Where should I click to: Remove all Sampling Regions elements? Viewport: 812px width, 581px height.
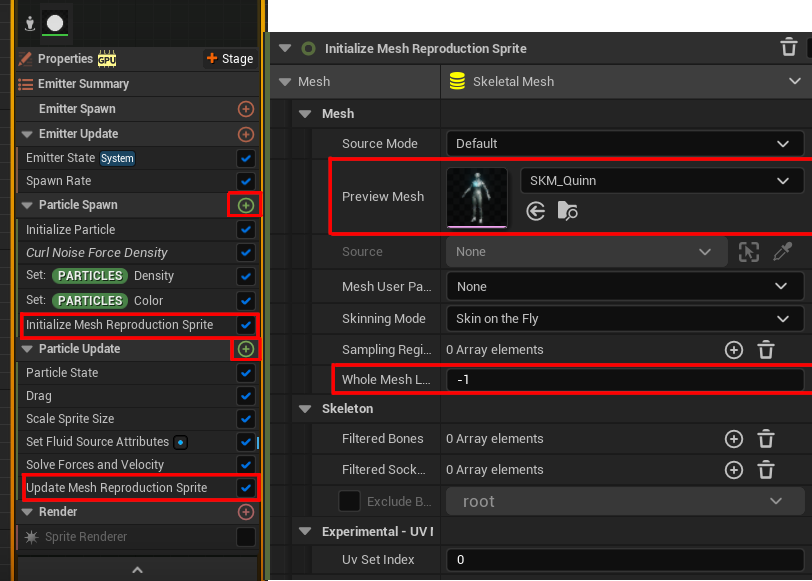click(x=766, y=350)
